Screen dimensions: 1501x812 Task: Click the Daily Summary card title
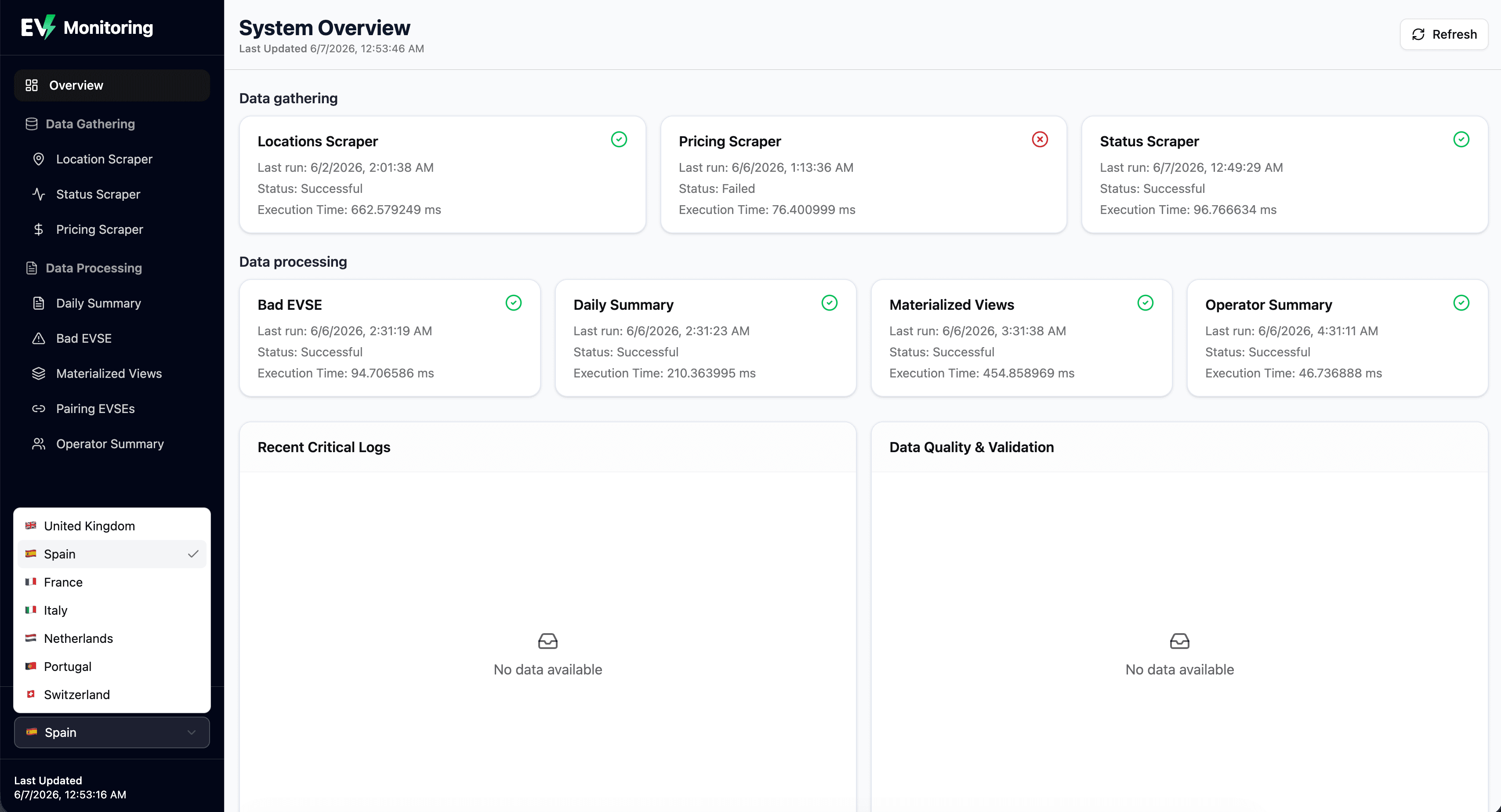coord(623,304)
